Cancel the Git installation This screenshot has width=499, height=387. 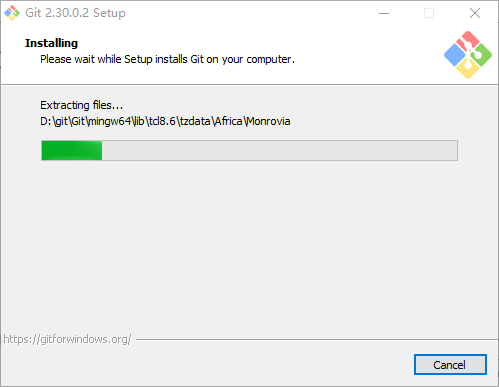(450, 365)
